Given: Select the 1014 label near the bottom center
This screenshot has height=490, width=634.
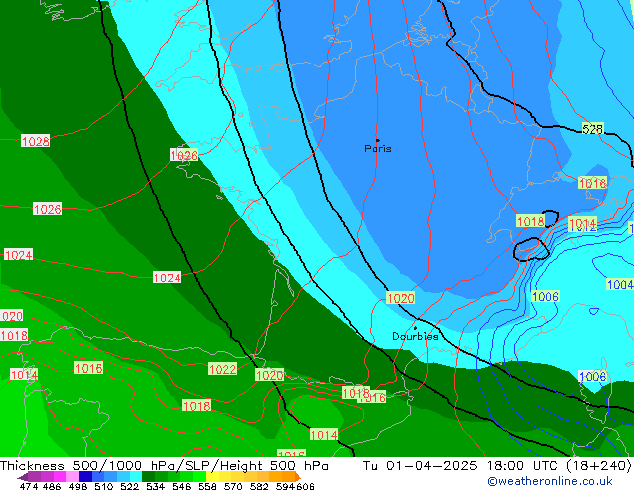Looking at the screenshot, I should point(324,435).
